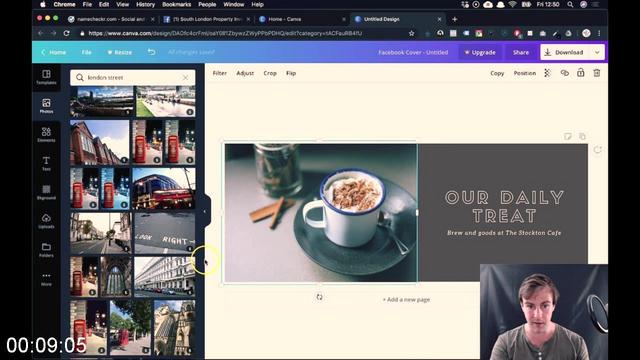Open the Chrome Bookmarks menu
The image size is (640, 360).
pyautogui.click(x=176, y=4)
